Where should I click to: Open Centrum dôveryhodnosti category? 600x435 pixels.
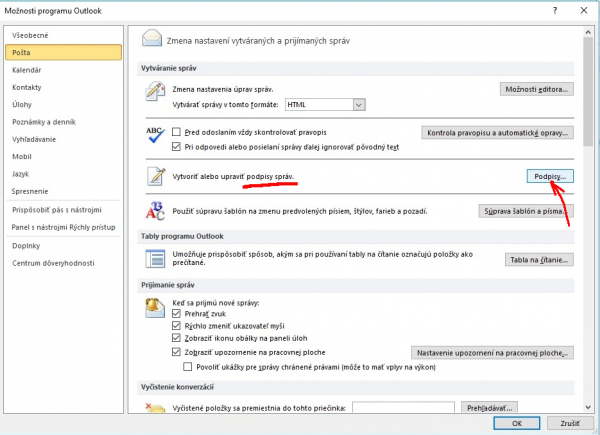[64, 263]
